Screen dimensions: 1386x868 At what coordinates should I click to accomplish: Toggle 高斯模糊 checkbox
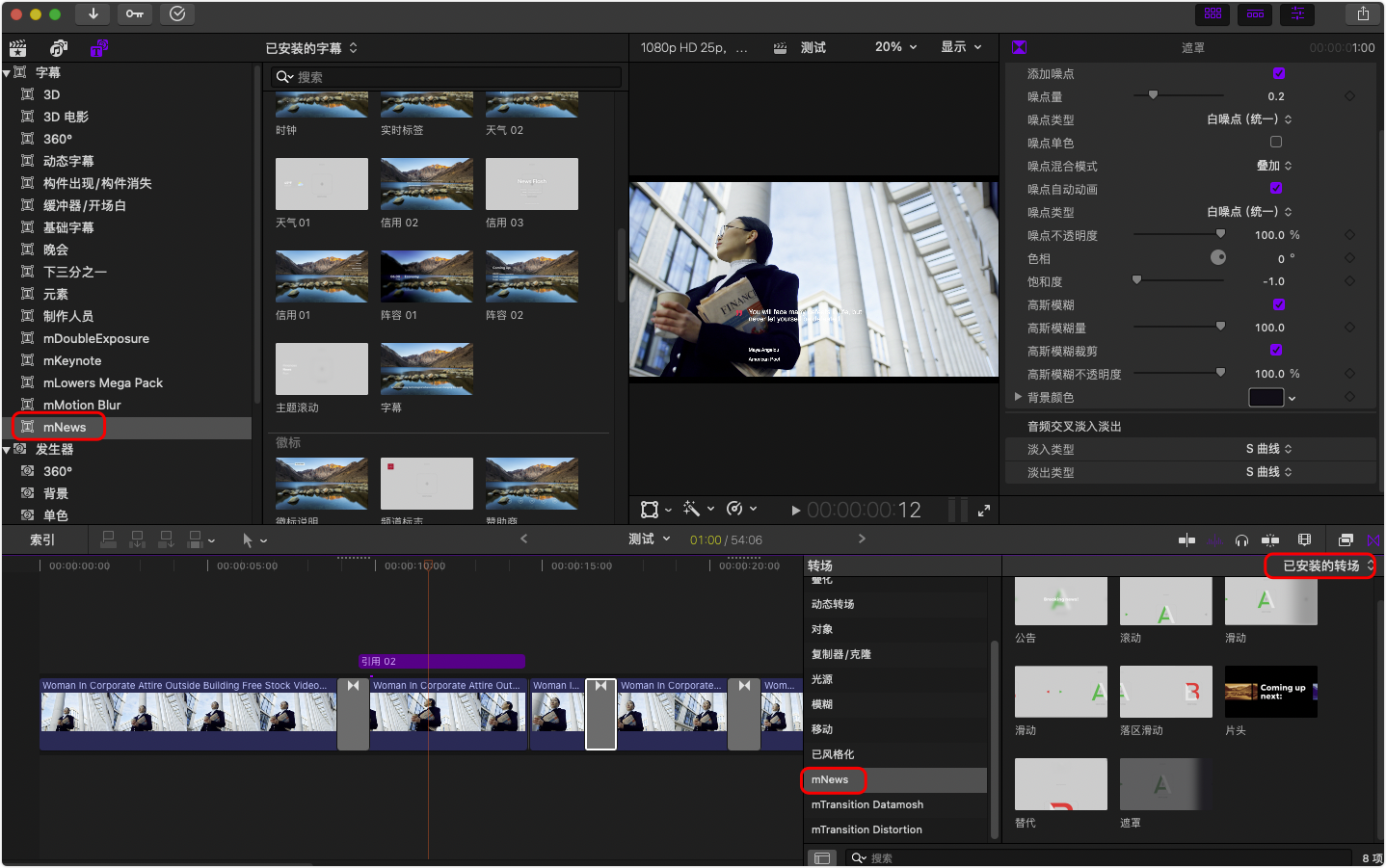pos(1278,304)
